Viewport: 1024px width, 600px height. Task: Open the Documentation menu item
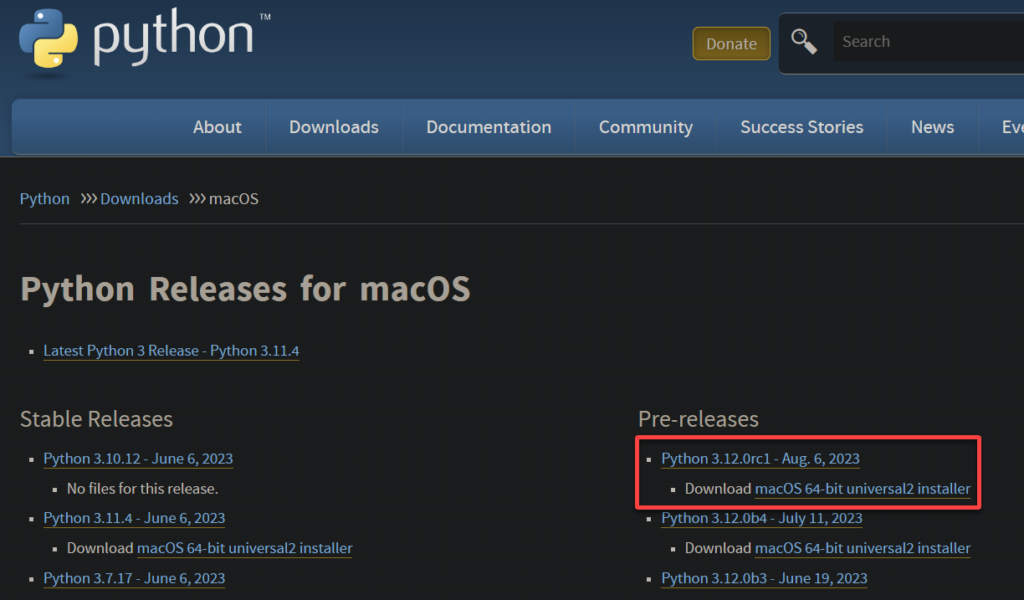coord(488,127)
